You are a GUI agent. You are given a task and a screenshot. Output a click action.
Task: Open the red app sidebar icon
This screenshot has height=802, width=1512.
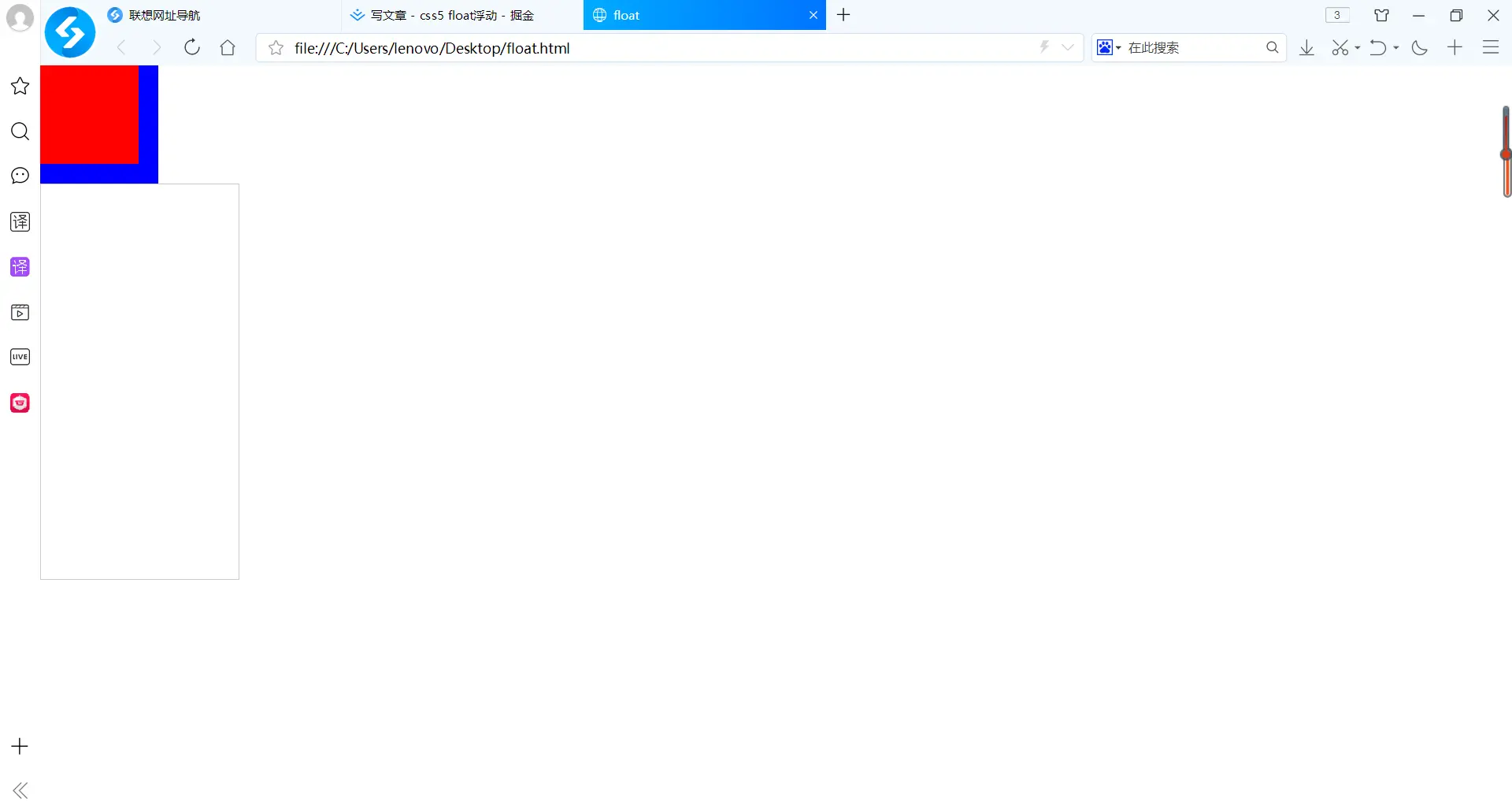click(20, 403)
